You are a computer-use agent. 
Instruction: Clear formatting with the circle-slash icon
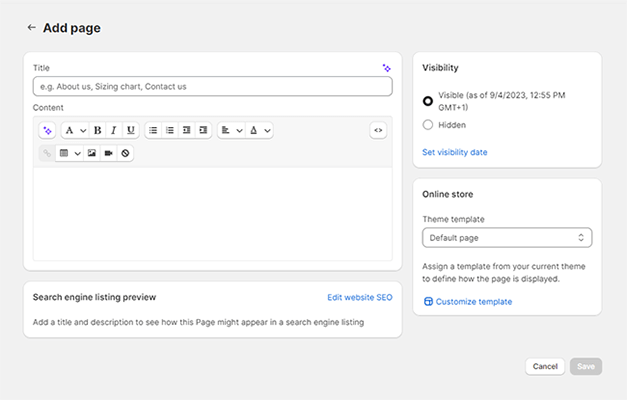(125, 153)
